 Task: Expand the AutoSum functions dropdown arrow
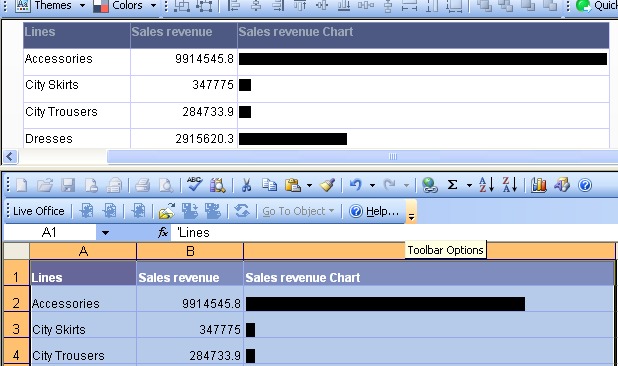click(x=469, y=185)
